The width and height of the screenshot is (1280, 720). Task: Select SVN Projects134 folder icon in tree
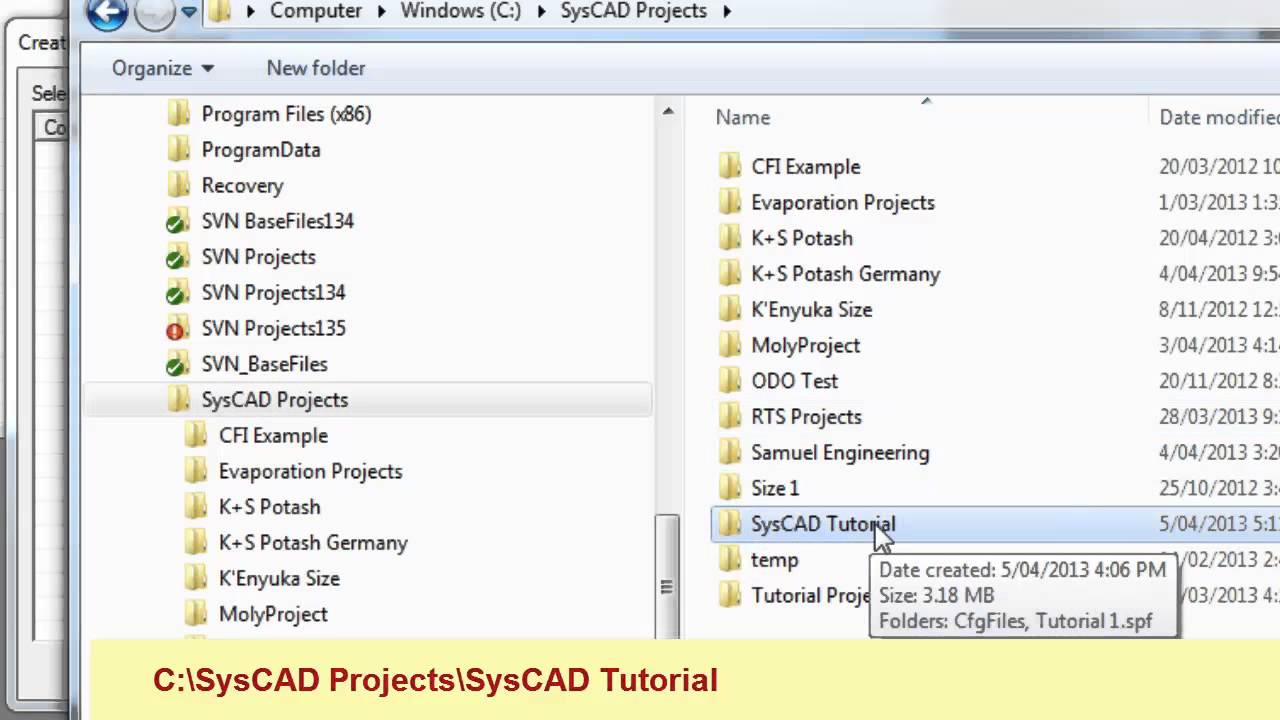pyautogui.click(x=177, y=293)
